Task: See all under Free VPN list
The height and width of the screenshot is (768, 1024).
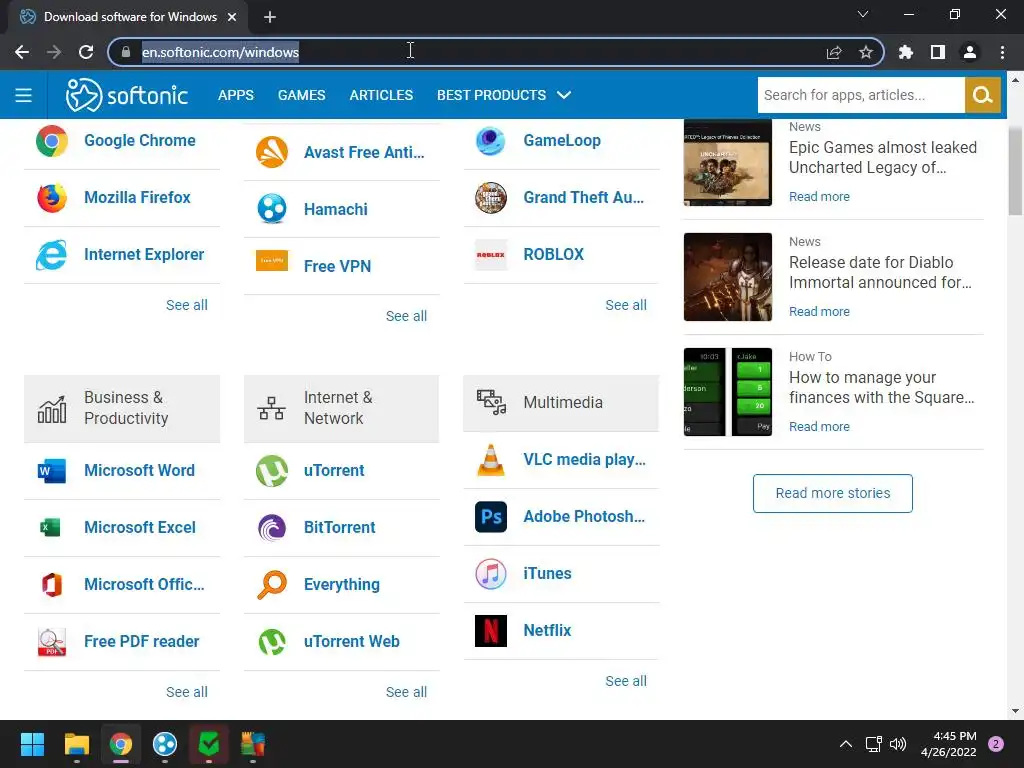Action: pos(406,316)
